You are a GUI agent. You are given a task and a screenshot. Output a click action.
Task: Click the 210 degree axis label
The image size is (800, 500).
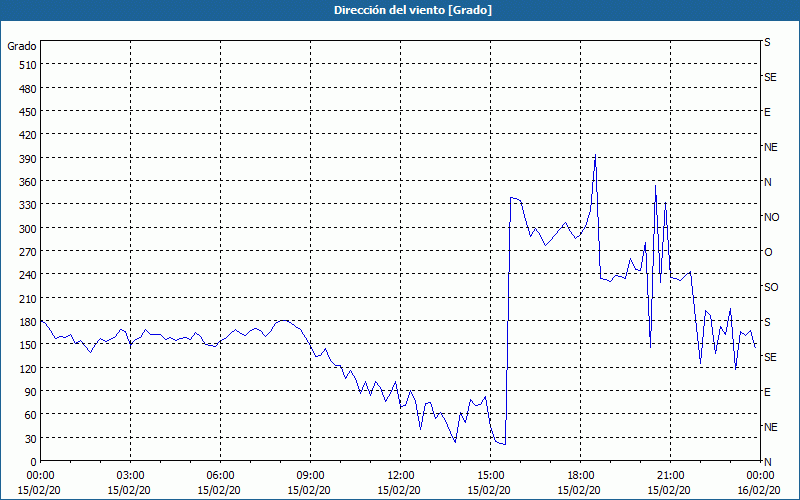(28, 298)
